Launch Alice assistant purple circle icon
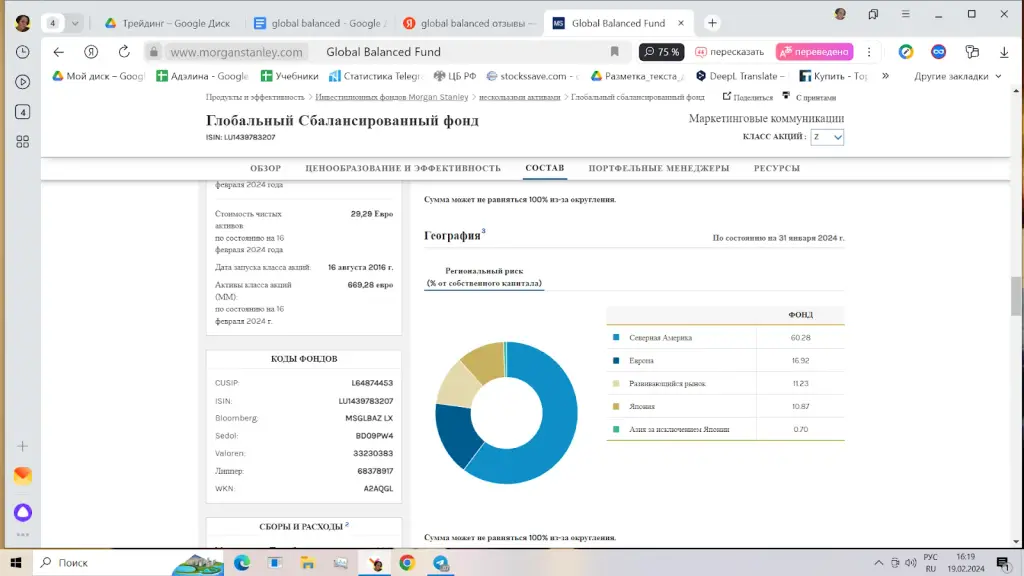 click(x=22, y=513)
